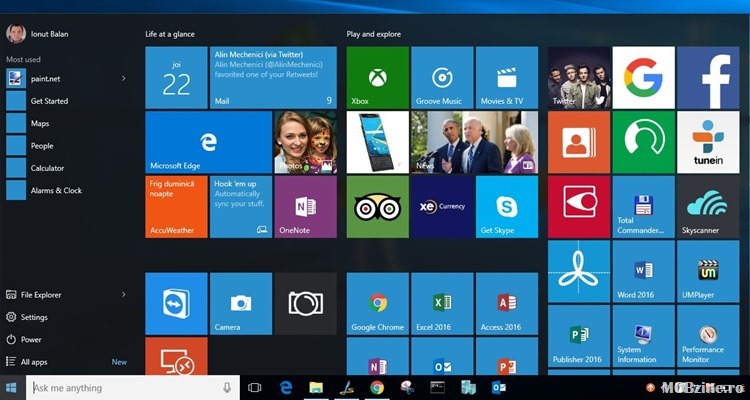Image resolution: width=750 pixels, height=400 pixels.
Task: Open the News photo tile
Action: [474, 142]
